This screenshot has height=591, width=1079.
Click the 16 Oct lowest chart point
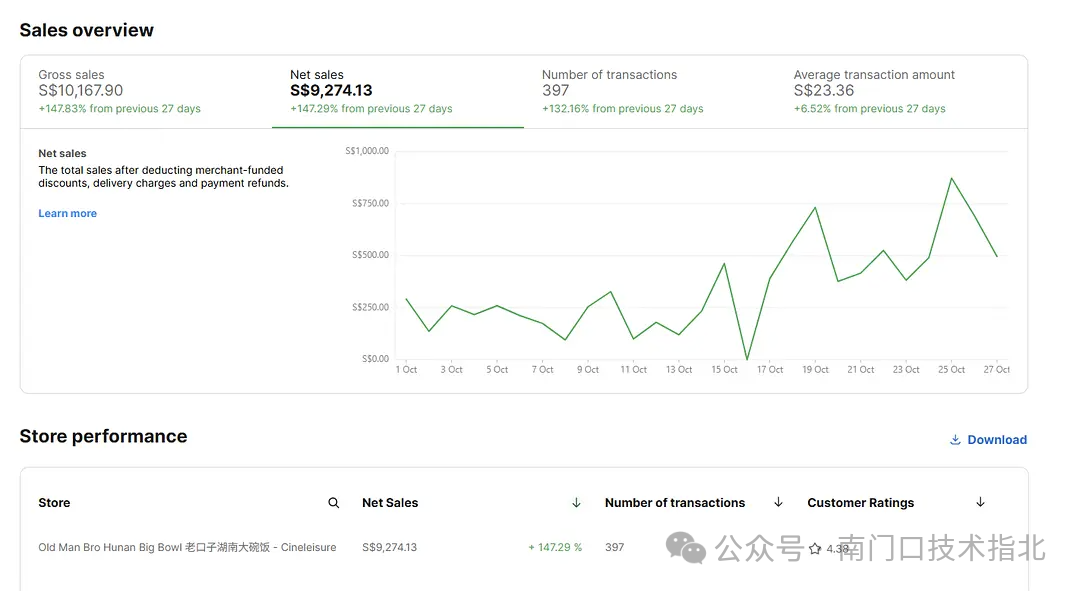click(x=747, y=358)
